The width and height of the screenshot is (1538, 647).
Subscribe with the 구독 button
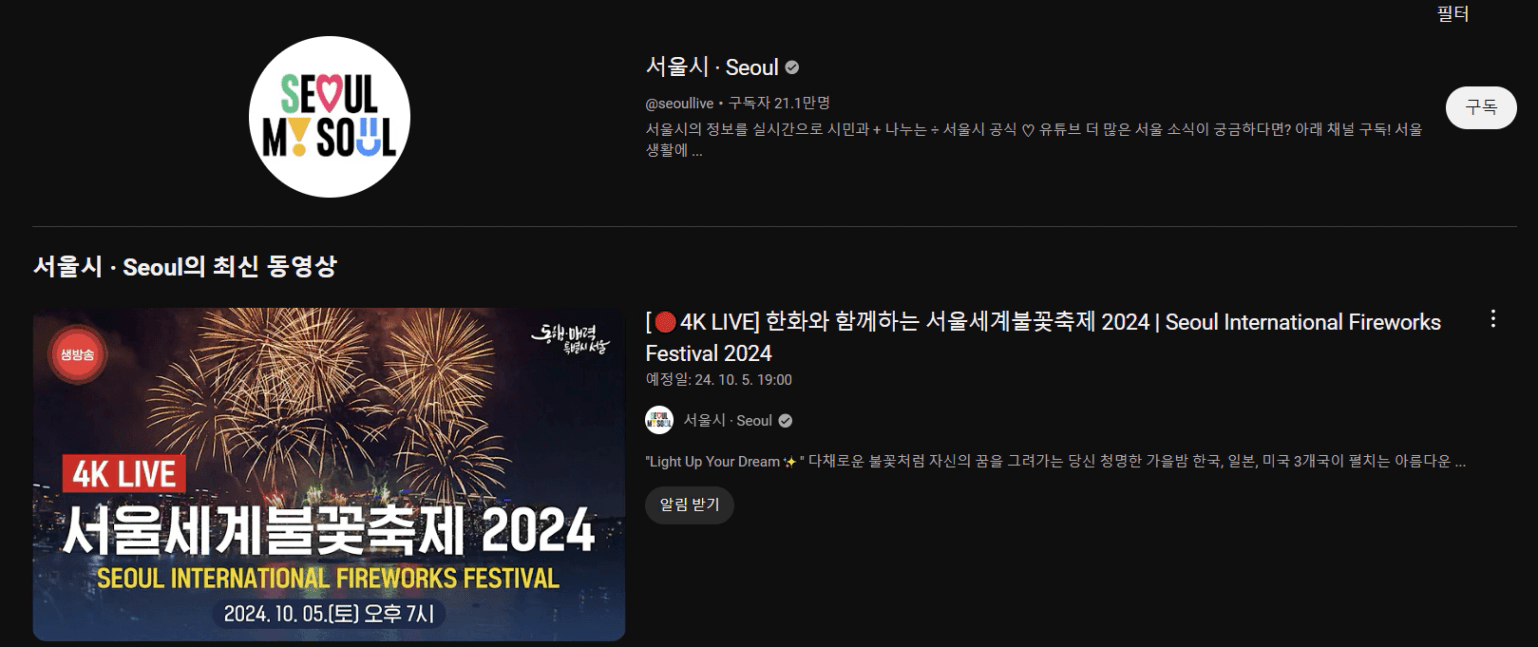[x=1481, y=108]
